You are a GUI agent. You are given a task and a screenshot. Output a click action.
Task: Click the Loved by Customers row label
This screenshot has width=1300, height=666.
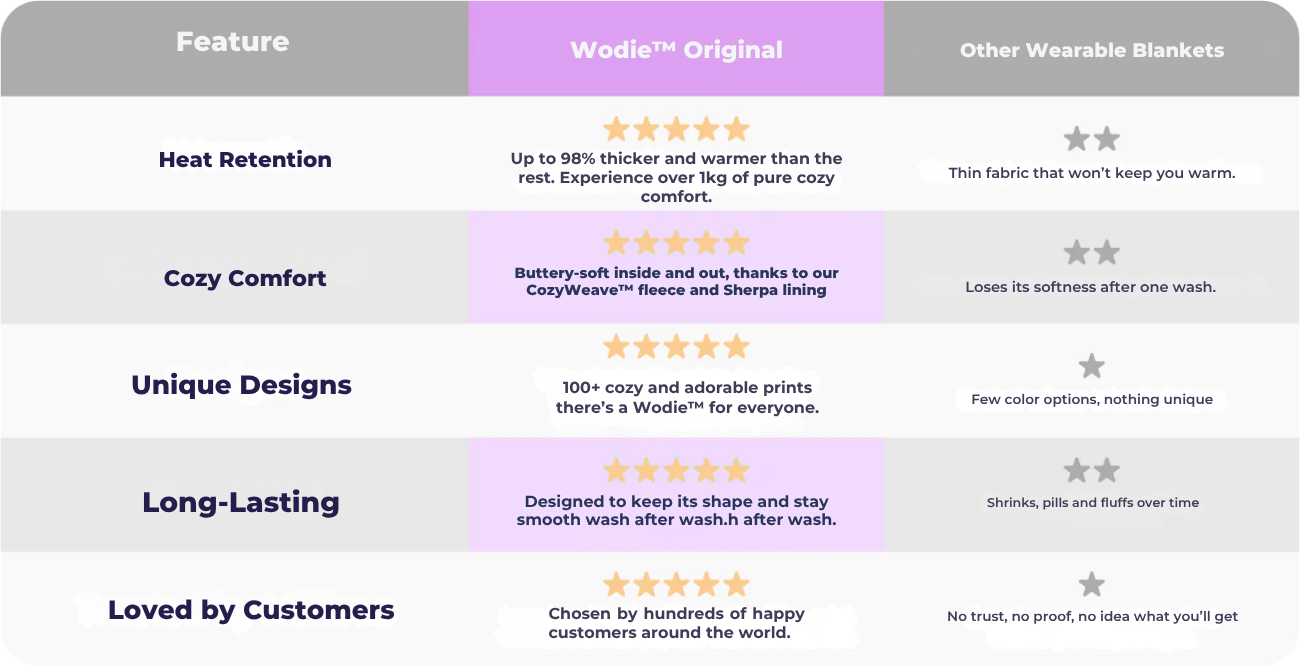(251, 610)
